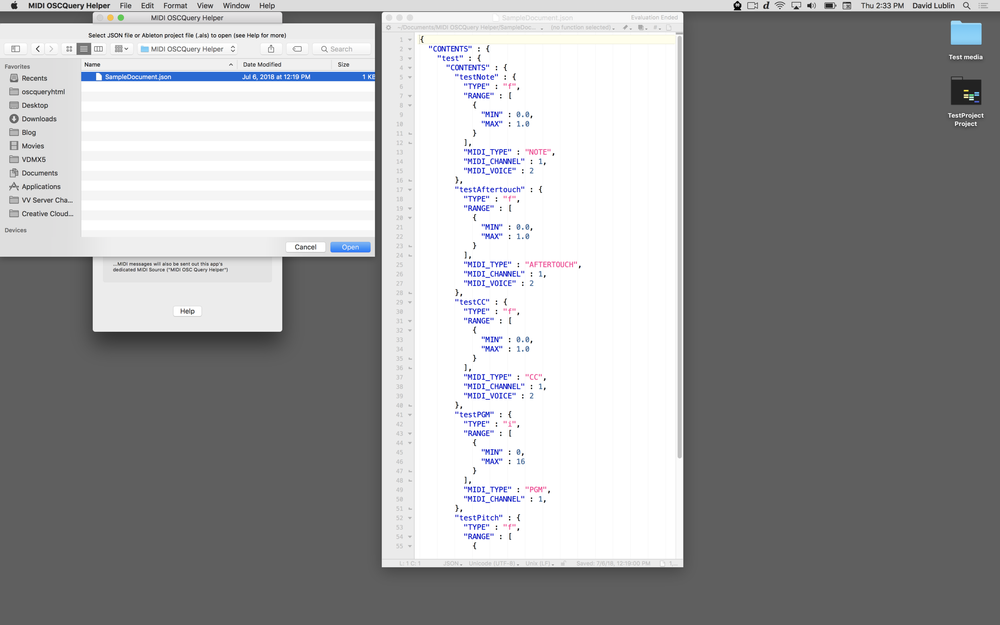Open the editor file path popup
1000x625 pixels.
click(x=470, y=28)
